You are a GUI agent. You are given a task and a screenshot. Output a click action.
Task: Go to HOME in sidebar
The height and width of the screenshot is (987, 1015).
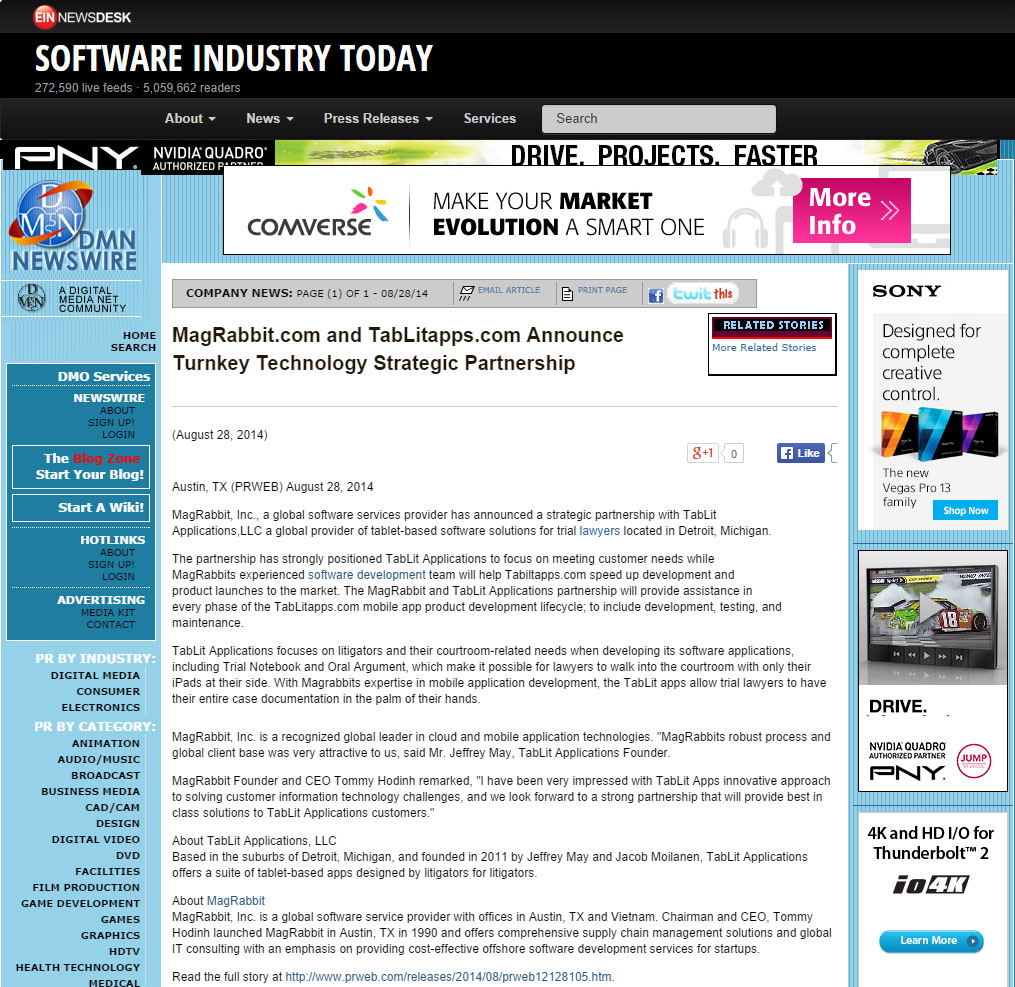coord(139,335)
